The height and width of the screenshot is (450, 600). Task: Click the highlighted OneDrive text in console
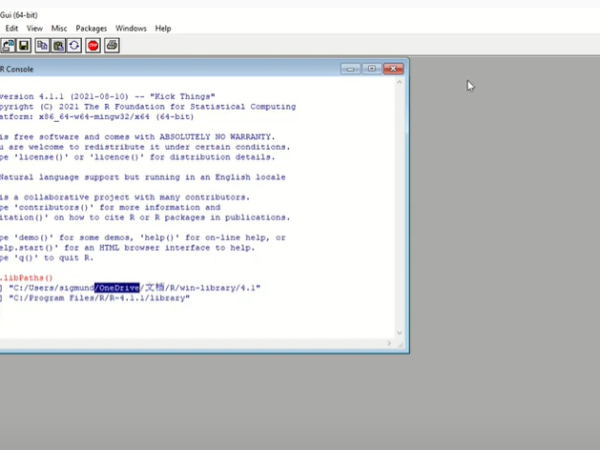[117, 288]
